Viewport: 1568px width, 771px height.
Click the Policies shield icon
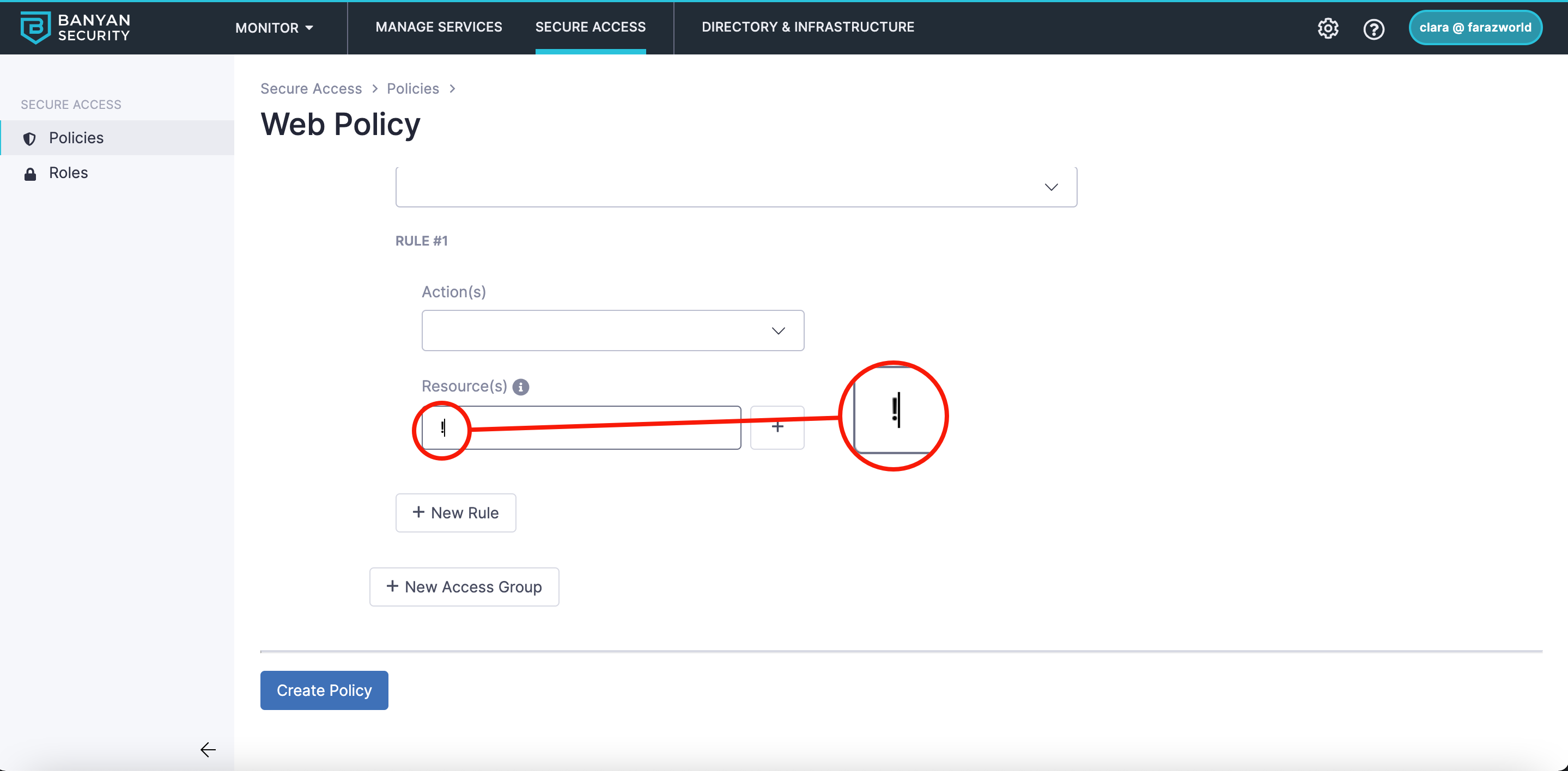(x=29, y=139)
